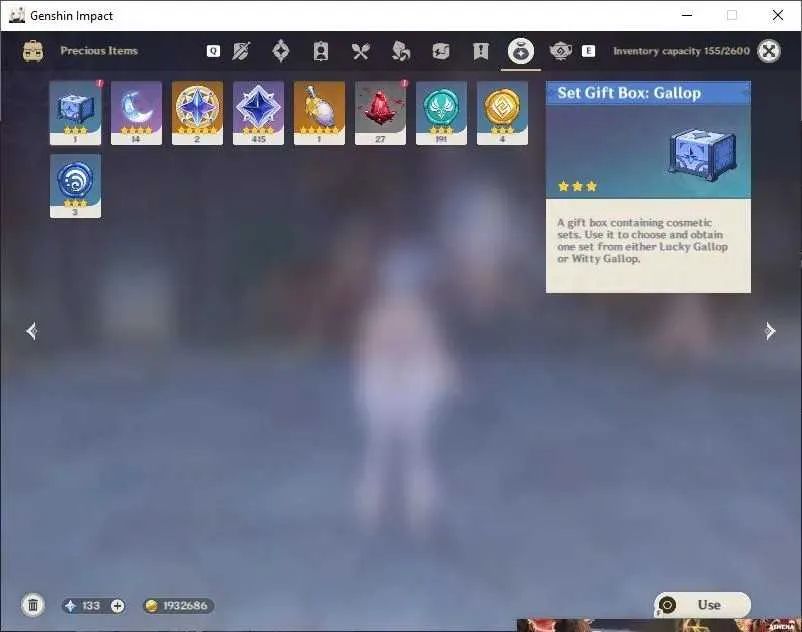Open the Artifacts tab icon

pos(281,51)
